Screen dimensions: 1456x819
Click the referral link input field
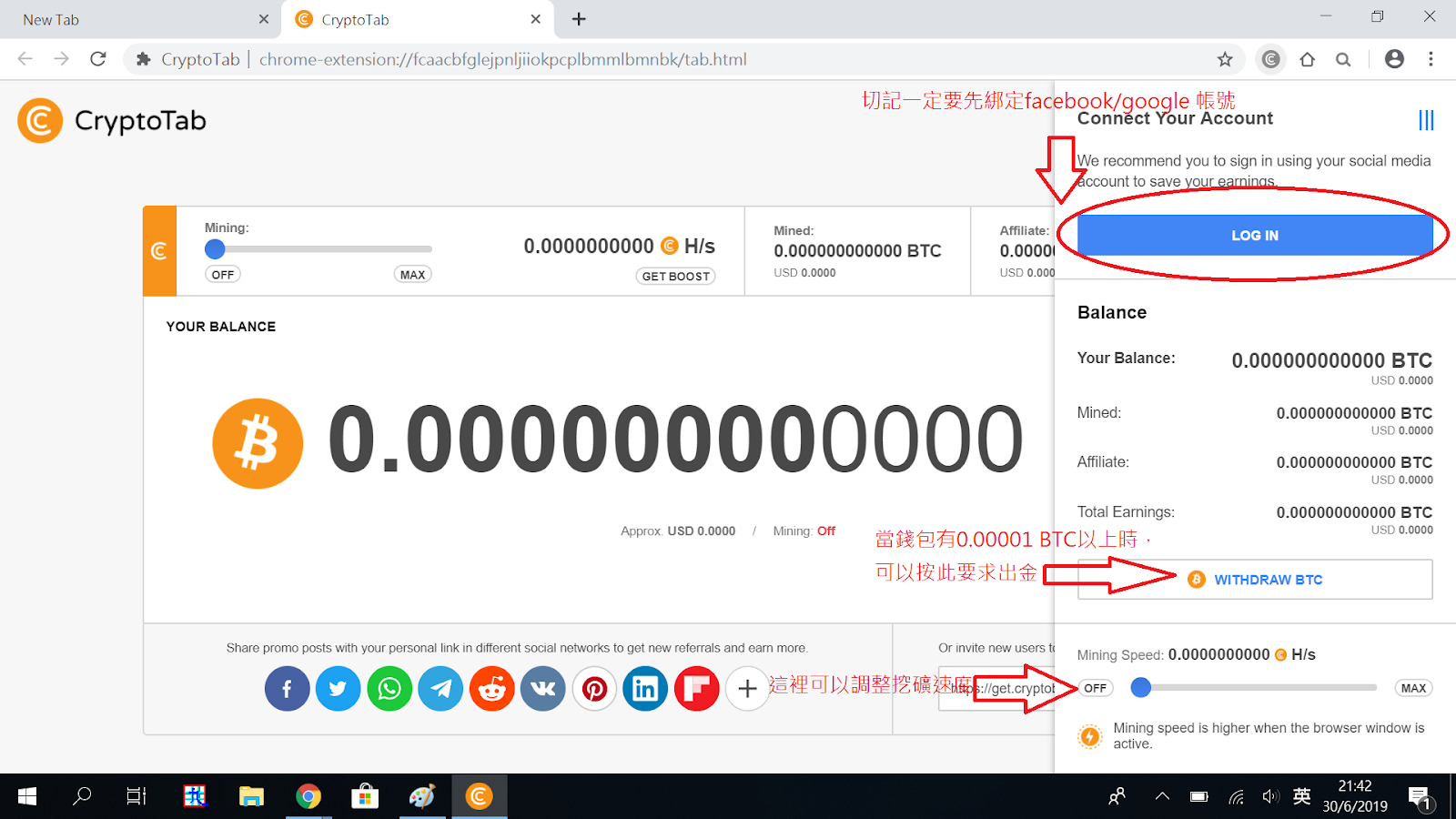[x=996, y=689]
